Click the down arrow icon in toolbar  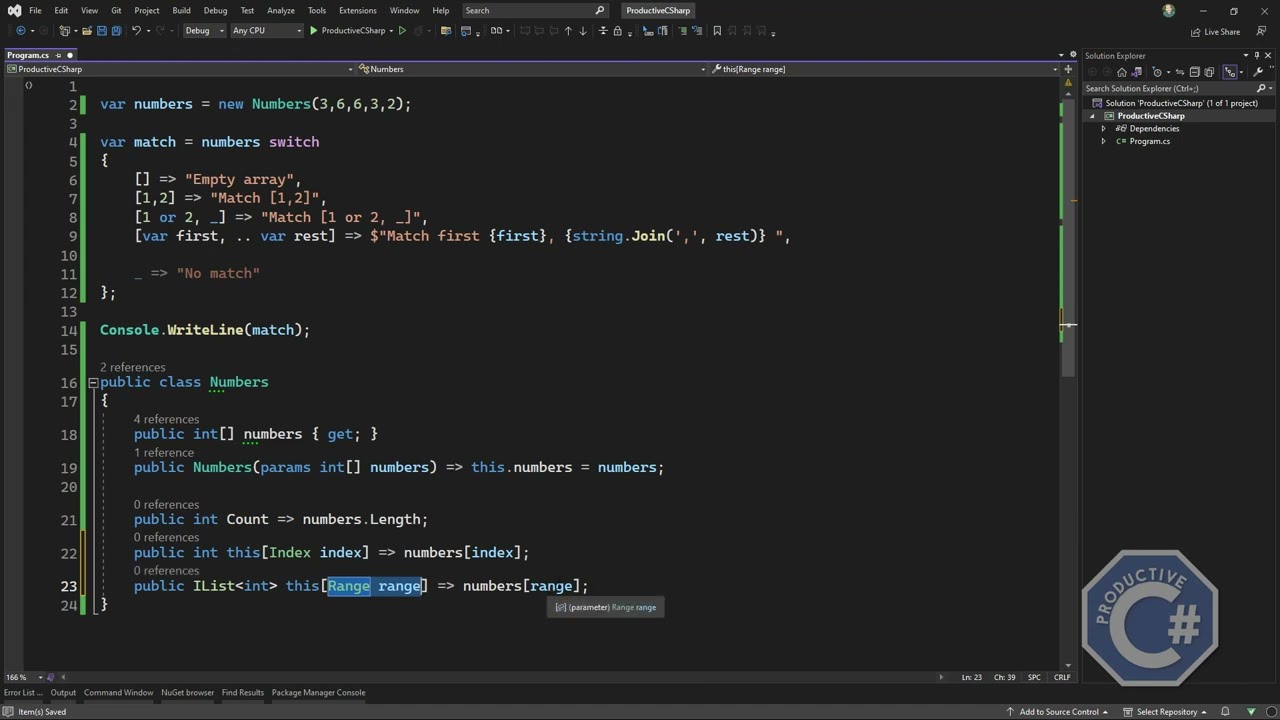click(x=583, y=30)
